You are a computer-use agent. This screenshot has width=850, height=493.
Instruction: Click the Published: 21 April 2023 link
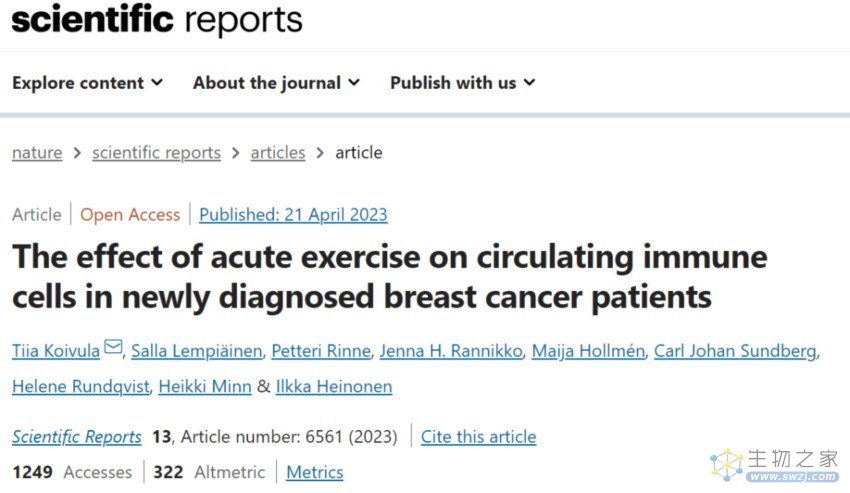pyautogui.click(x=293, y=215)
